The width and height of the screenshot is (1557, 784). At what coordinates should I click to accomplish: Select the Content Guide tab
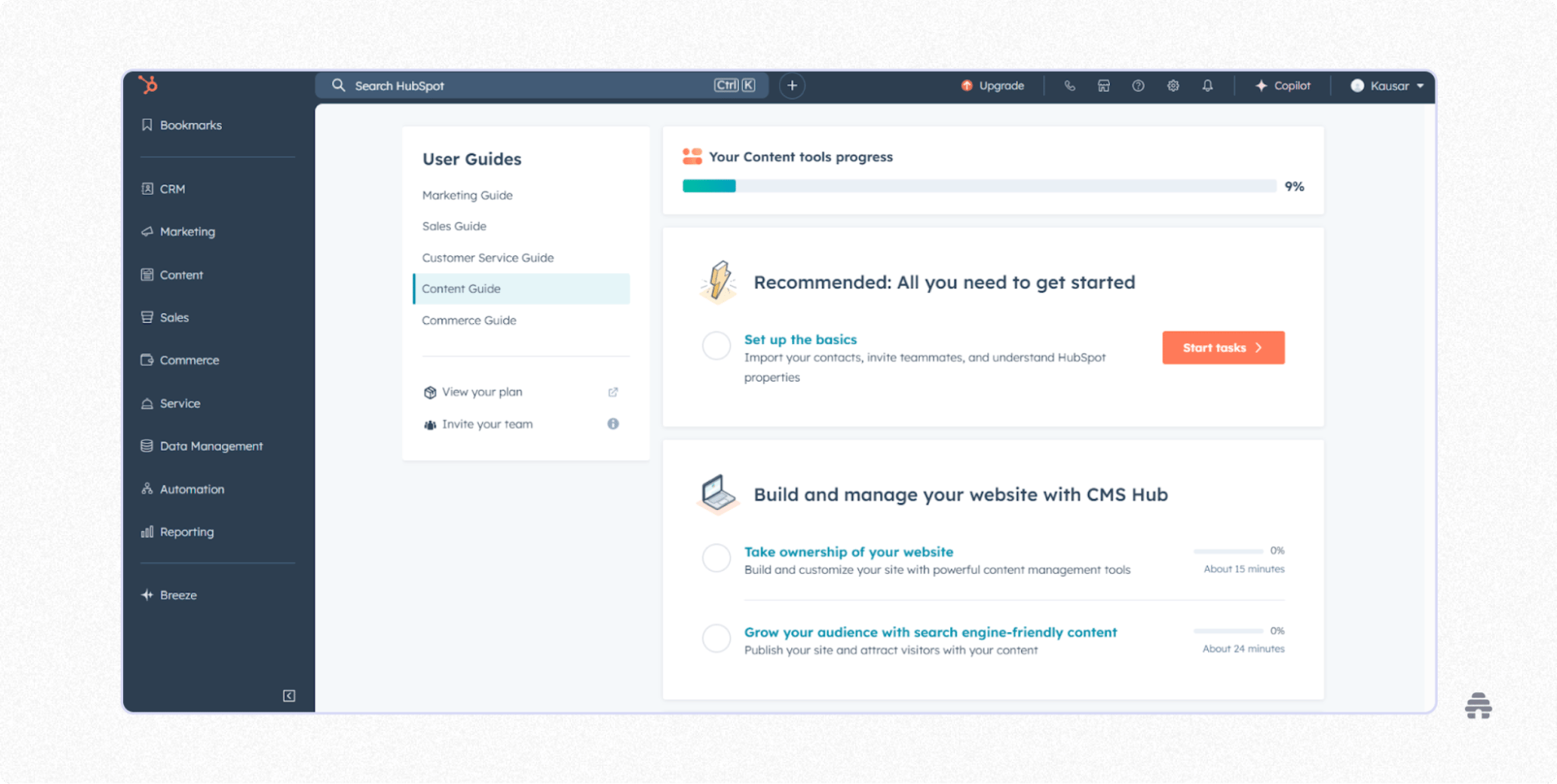click(521, 289)
